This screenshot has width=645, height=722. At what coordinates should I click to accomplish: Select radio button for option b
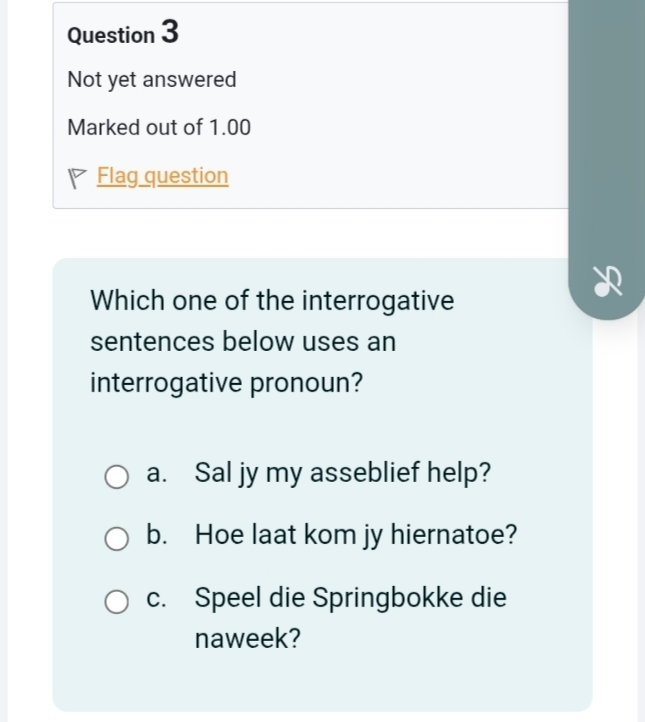pyautogui.click(x=116, y=539)
